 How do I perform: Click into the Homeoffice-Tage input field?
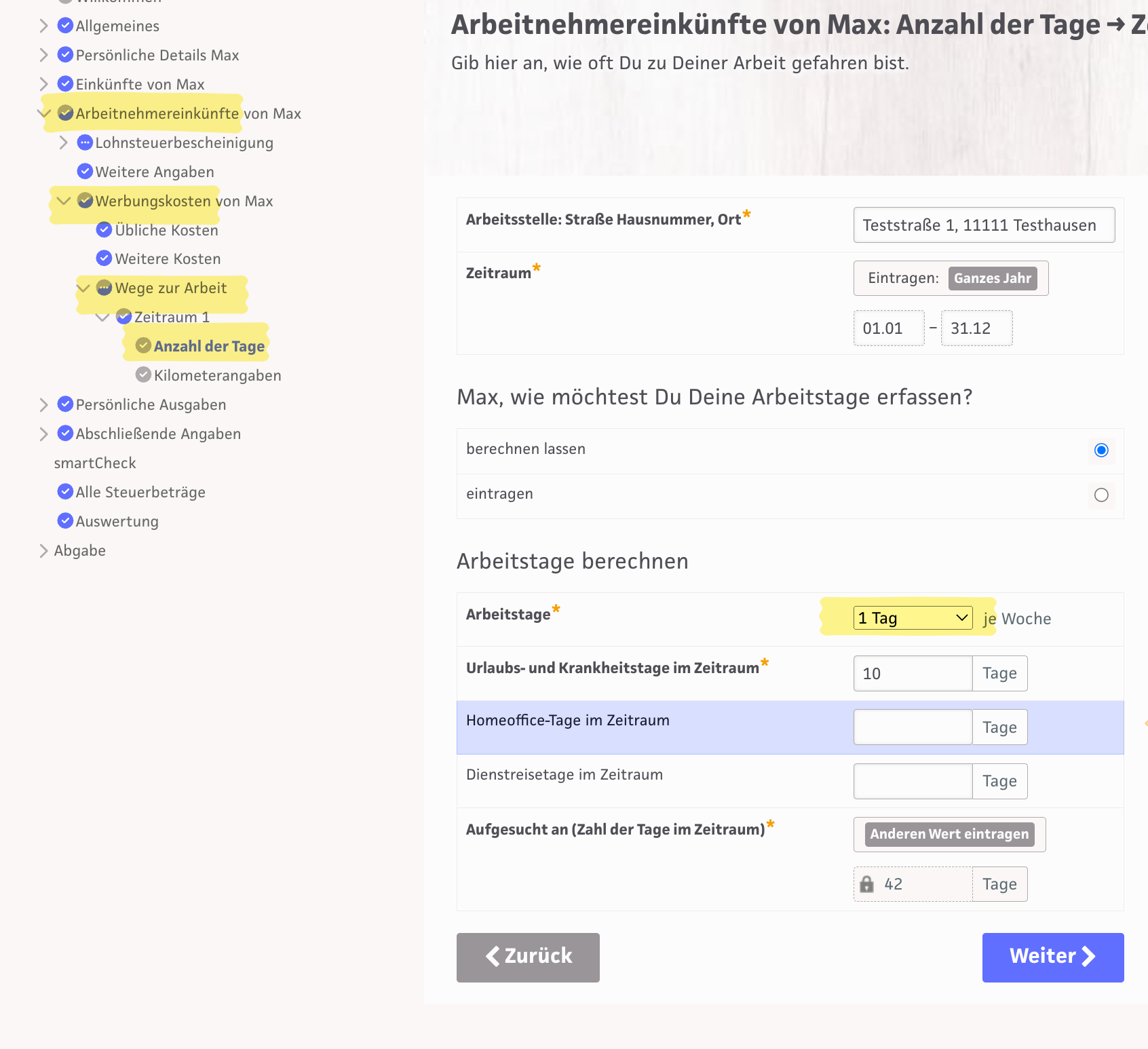[x=912, y=727]
